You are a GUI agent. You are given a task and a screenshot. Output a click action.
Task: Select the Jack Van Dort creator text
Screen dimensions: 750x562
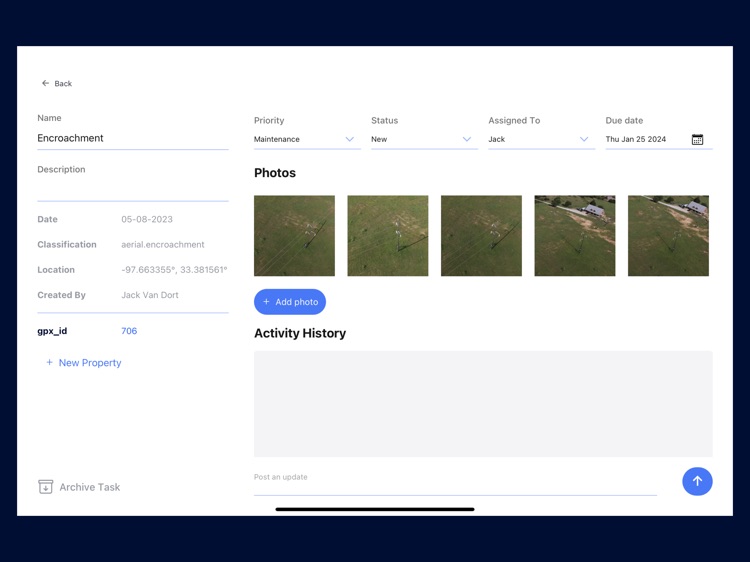(150, 295)
